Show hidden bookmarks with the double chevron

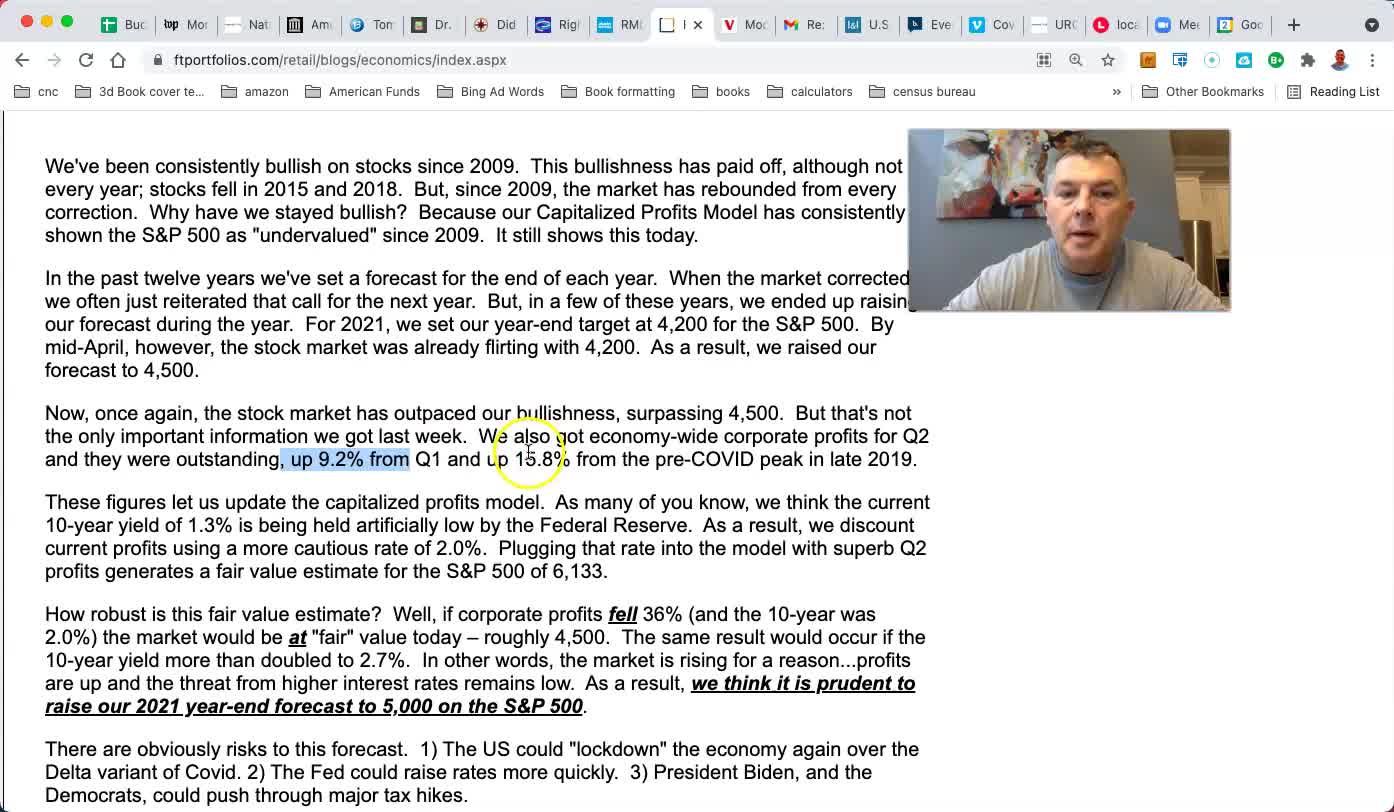pyautogui.click(x=1116, y=92)
